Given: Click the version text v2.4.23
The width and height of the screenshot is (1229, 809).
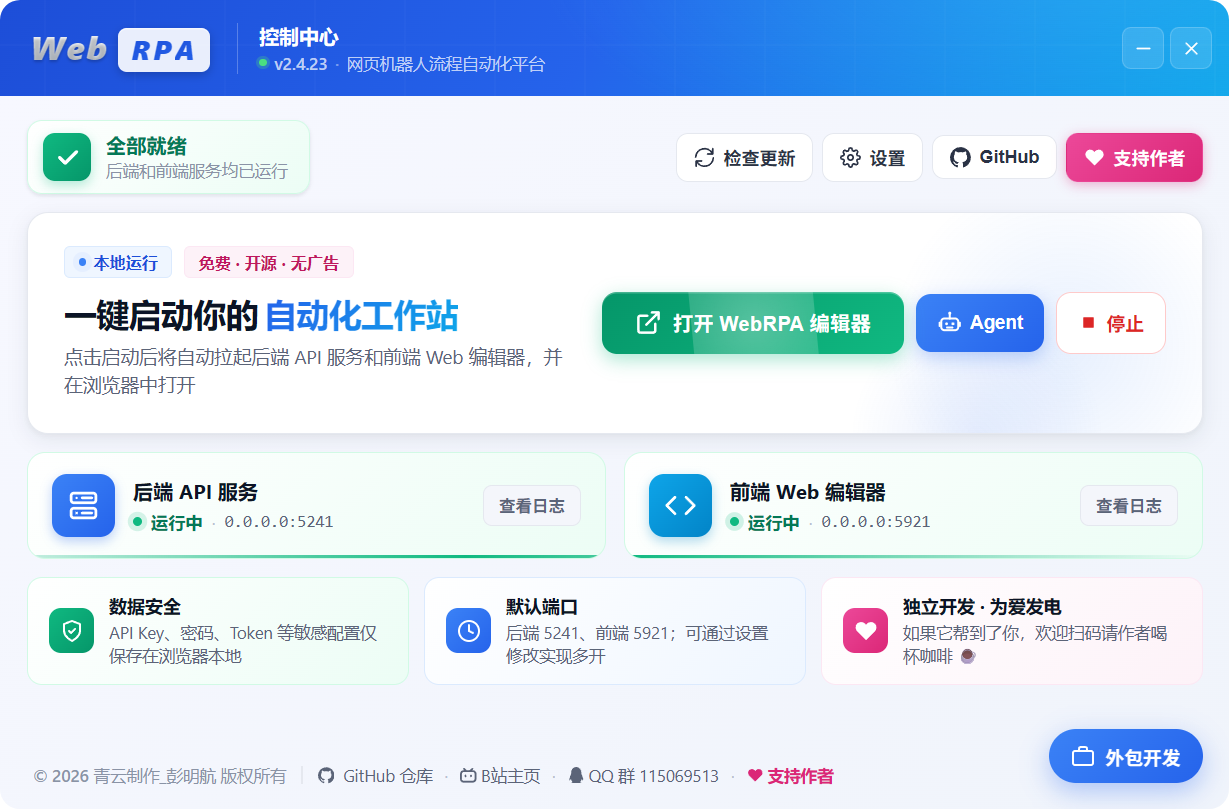Looking at the screenshot, I should coord(301,63).
